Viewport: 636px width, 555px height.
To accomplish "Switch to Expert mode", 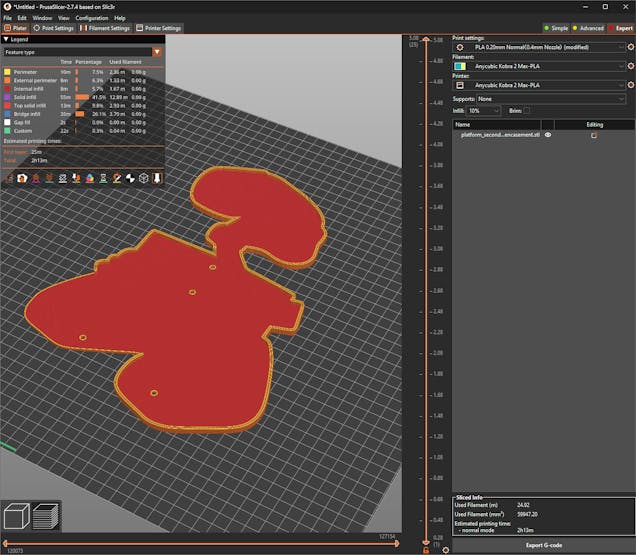I will tap(619, 28).
